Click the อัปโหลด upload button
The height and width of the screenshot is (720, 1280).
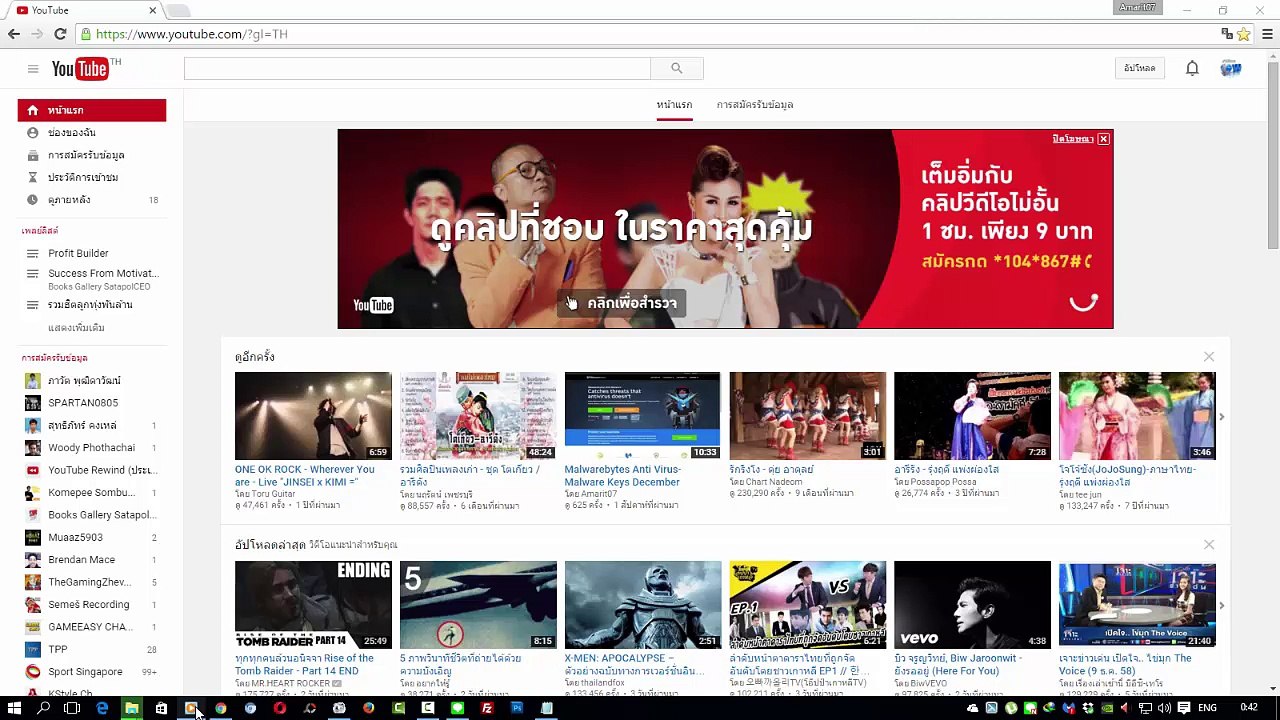[x=1140, y=68]
